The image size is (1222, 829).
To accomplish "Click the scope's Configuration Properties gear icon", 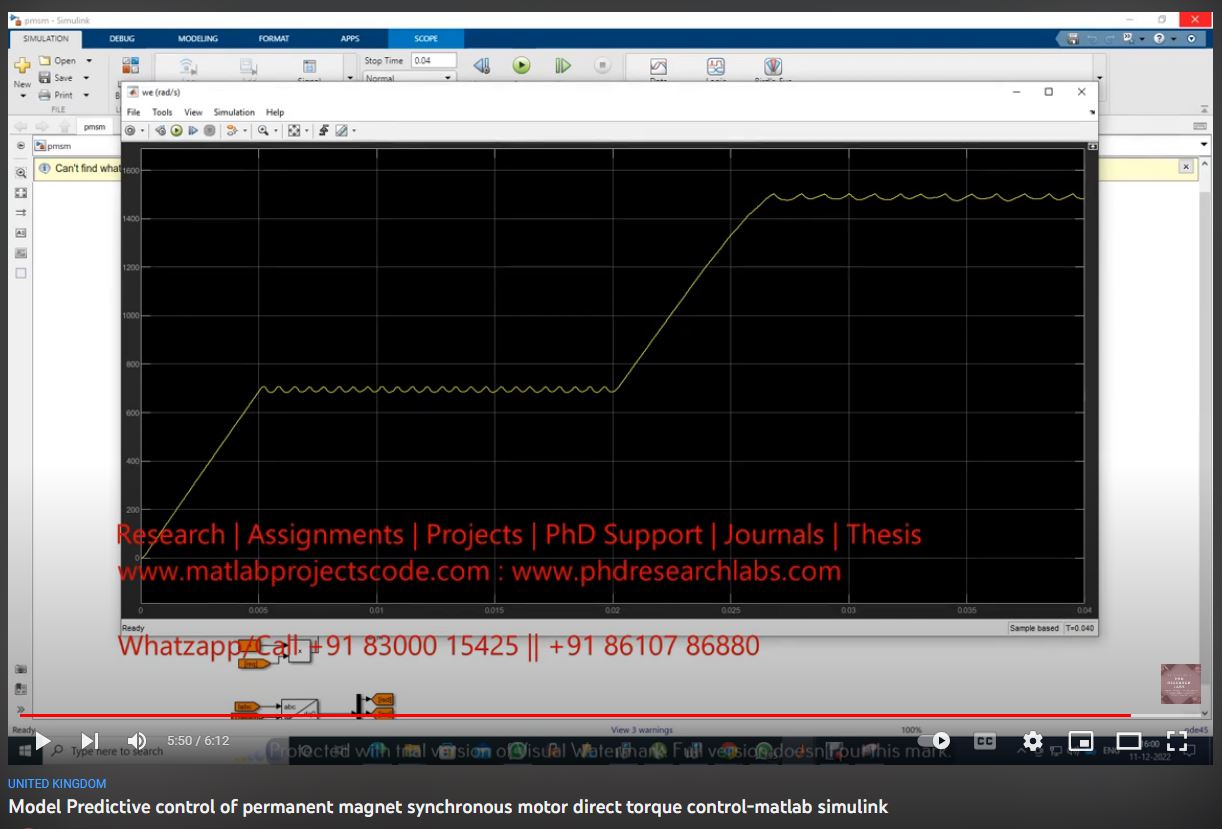I will (130, 131).
